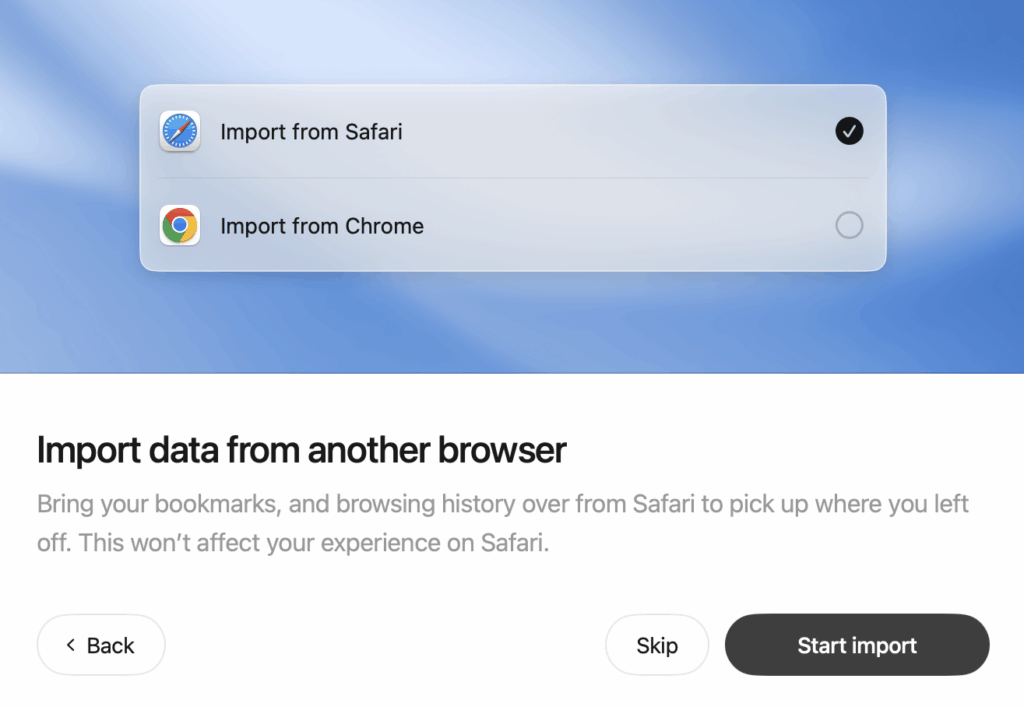Choose the Import from Chrome row
1024x707 pixels.
click(x=512, y=225)
